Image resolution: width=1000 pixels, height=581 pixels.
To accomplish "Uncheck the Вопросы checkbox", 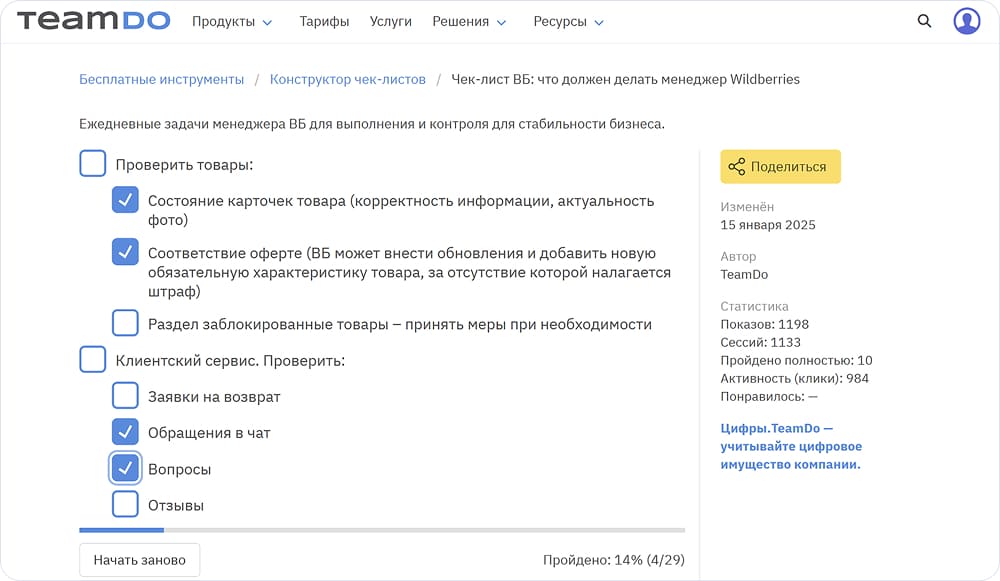I will (125, 468).
